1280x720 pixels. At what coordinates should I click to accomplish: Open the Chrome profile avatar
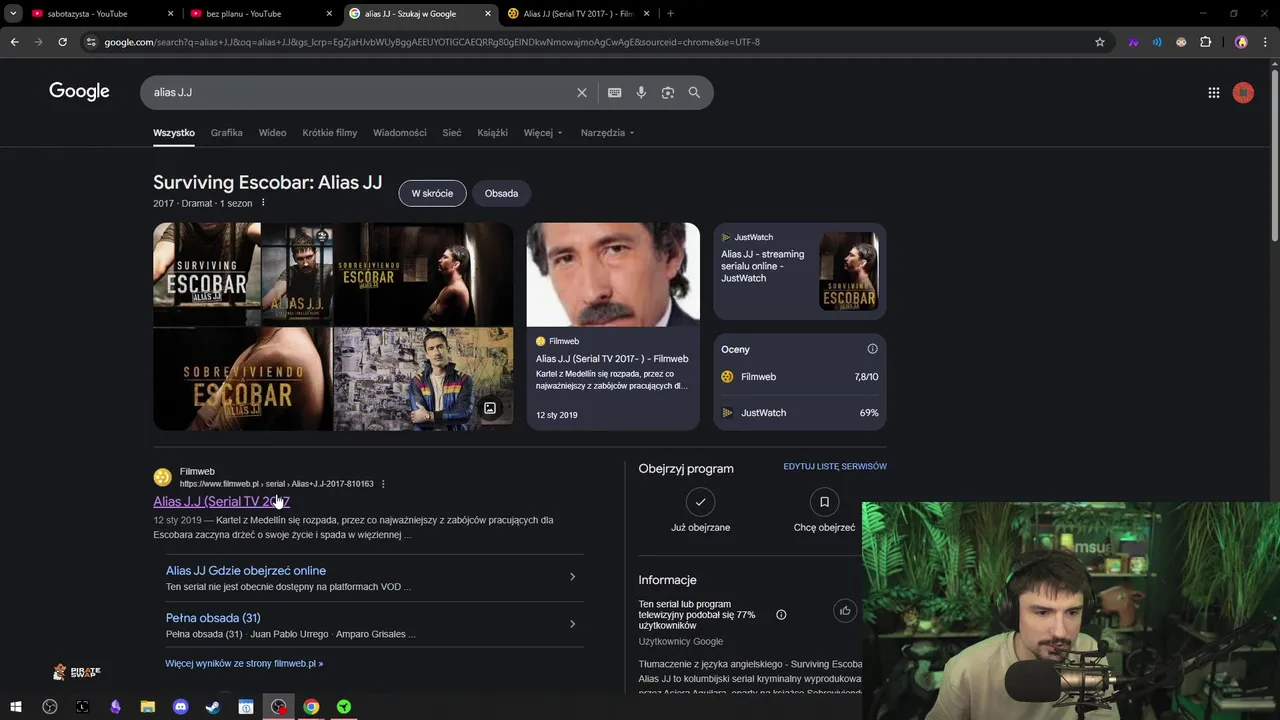point(1241,42)
